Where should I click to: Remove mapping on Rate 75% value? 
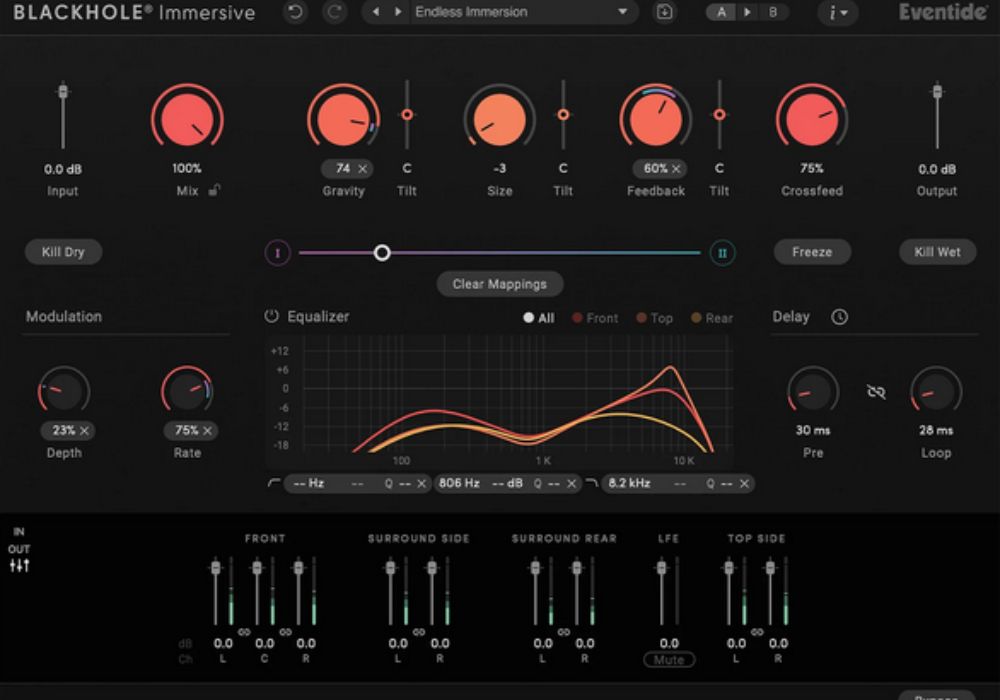pos(207,431)
